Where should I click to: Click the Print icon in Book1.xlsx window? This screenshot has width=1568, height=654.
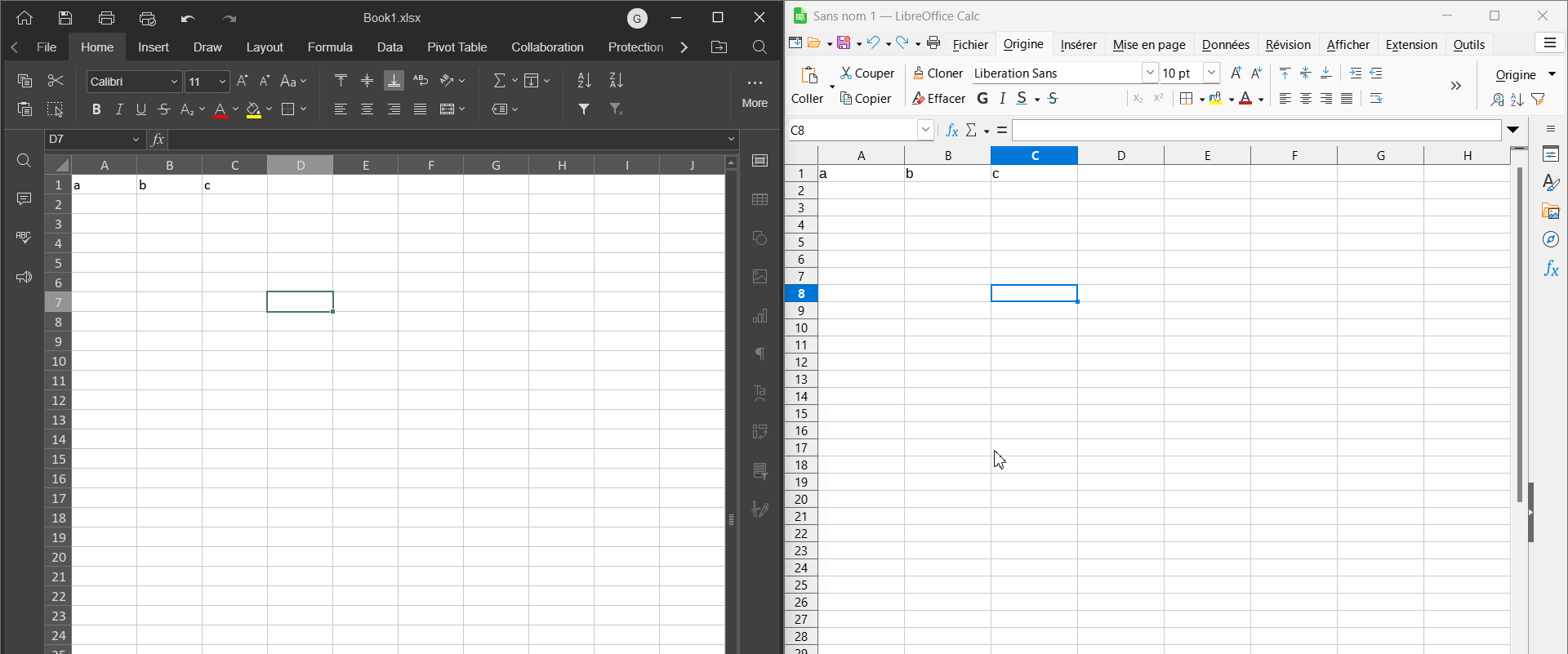tap(106, 18)
